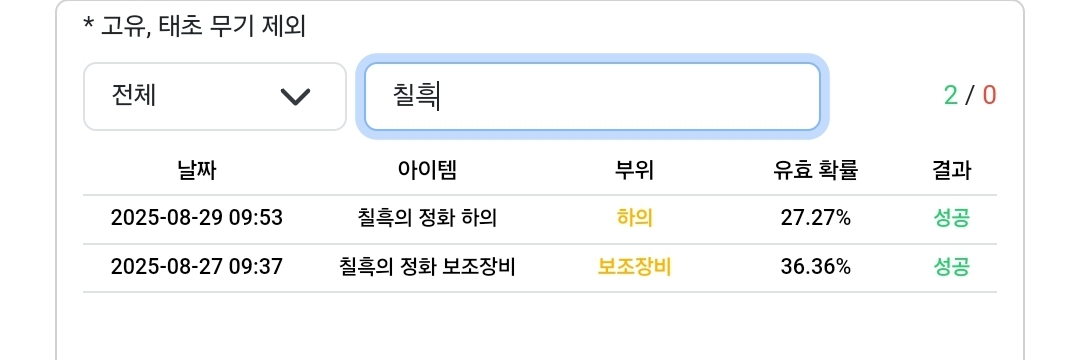Click the green success count 2
Viewport: 1079px width, 360px height.
click(x=950, y=96)
